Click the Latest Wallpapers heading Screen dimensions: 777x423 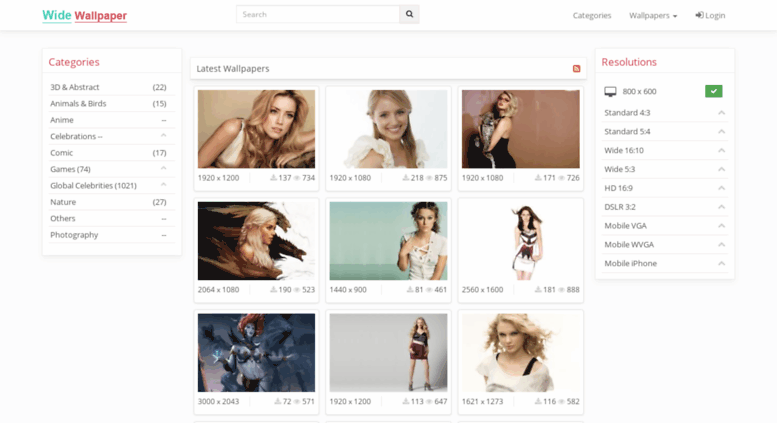[x=232, y=68]
